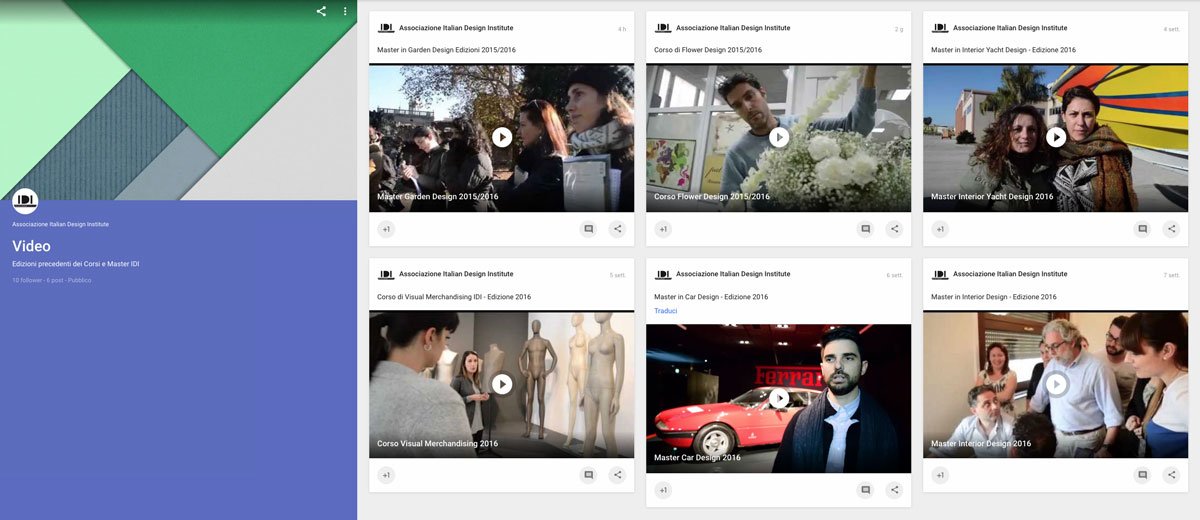Share the Visual Merchandising post
The width and height of the screenshot is (1200, 520).
click(617, 475)
